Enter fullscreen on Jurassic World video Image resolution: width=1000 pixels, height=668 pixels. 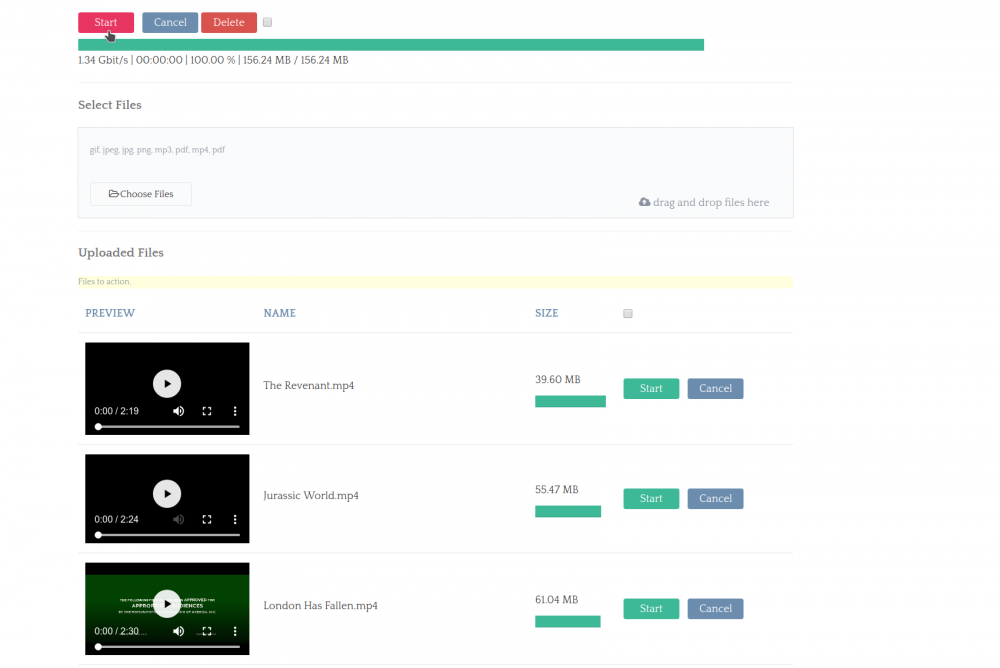point(207,520)
